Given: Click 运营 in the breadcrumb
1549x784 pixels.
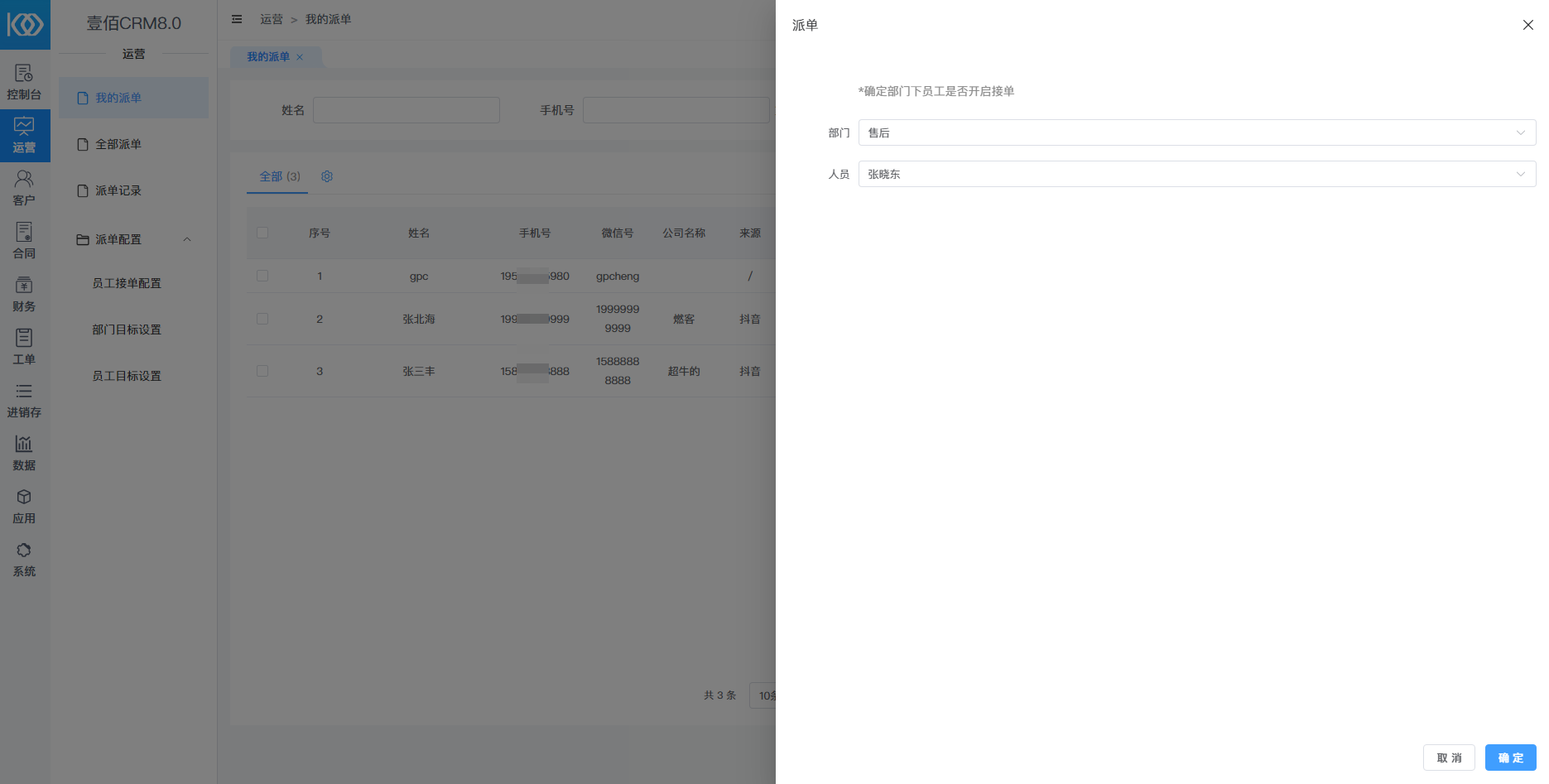Looking at the screenshot, I should pyautogui.click(x=272, y=19).
